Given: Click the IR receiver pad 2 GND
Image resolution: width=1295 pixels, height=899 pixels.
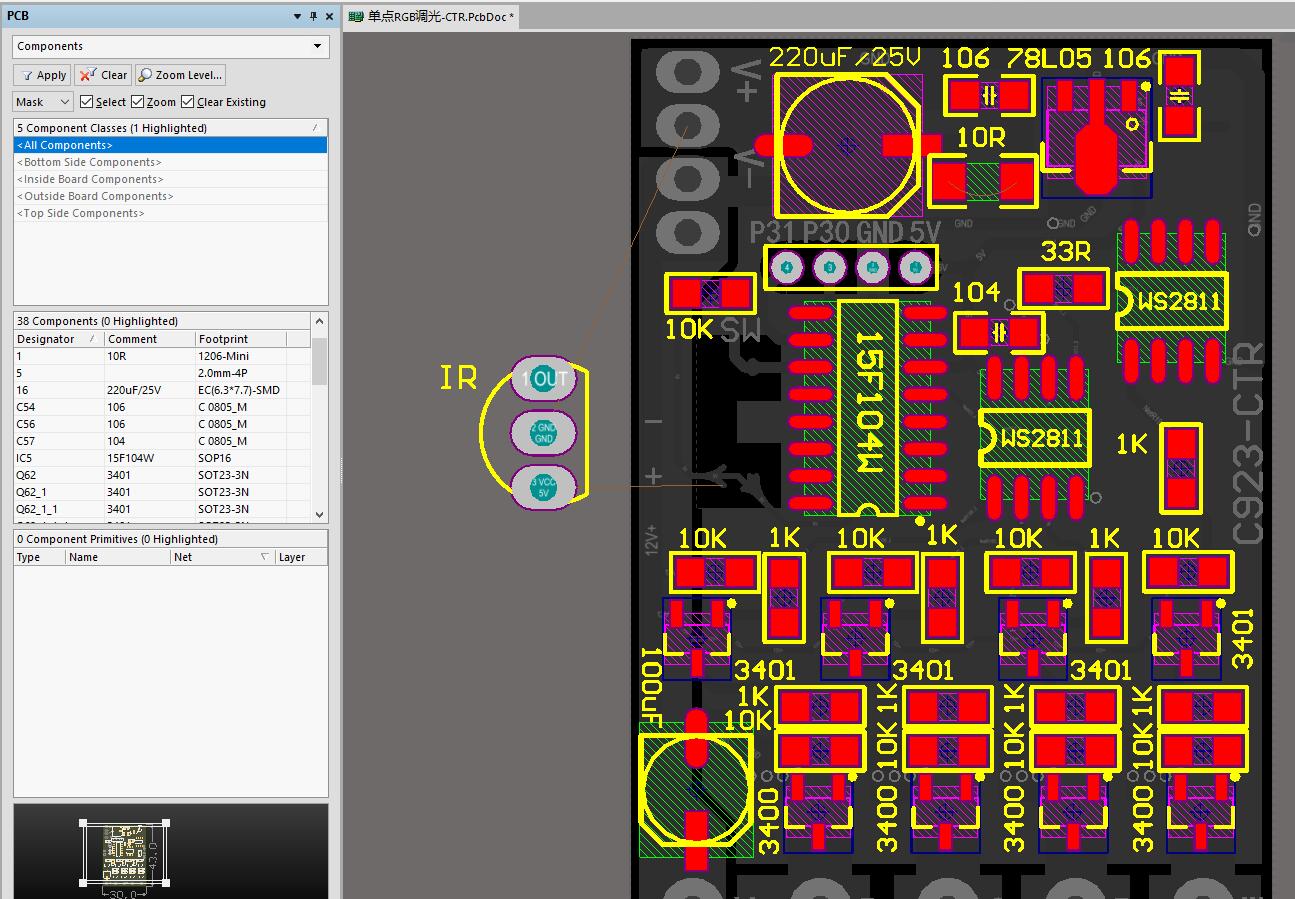Looking at the screenshot, I should (x=543, y=433).
